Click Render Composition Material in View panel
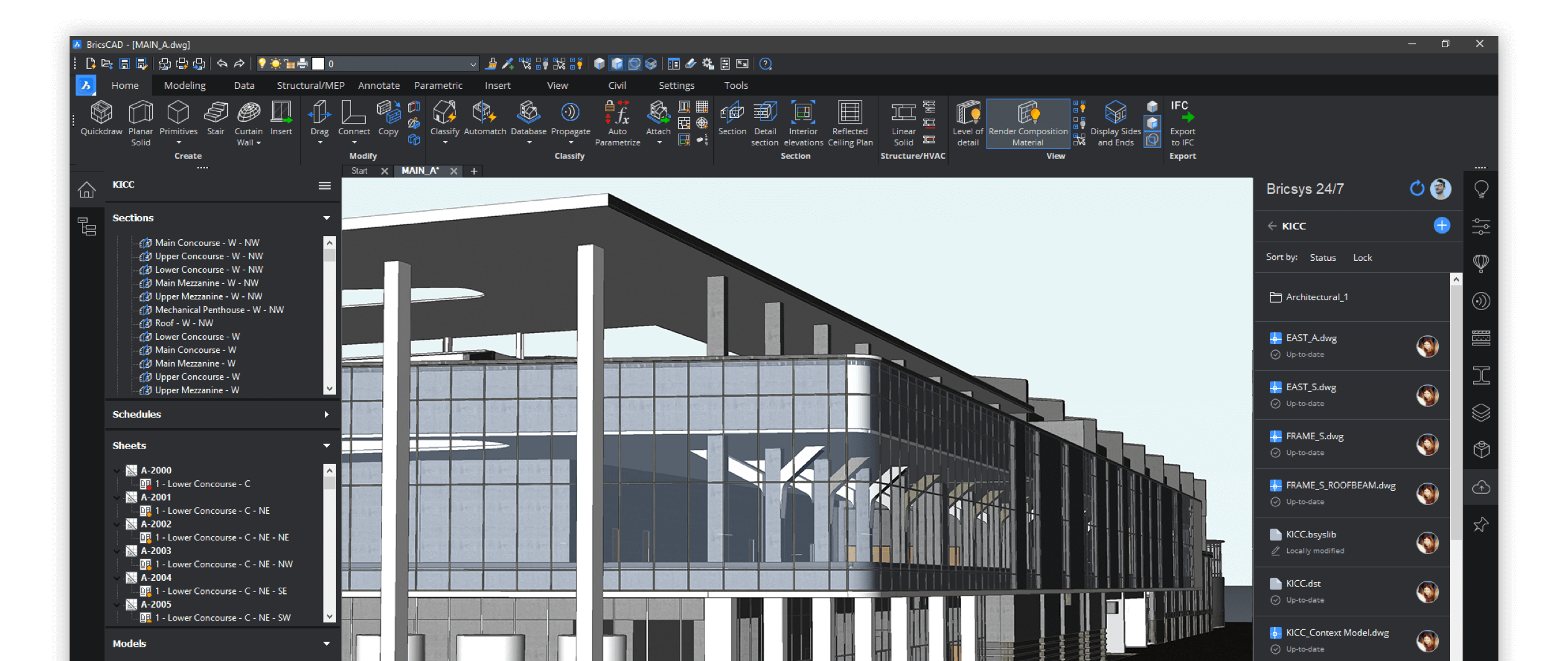Image resolution: width=1568 pixels, height=661 pixels. pyautogui.click(x=1027, y=123)
